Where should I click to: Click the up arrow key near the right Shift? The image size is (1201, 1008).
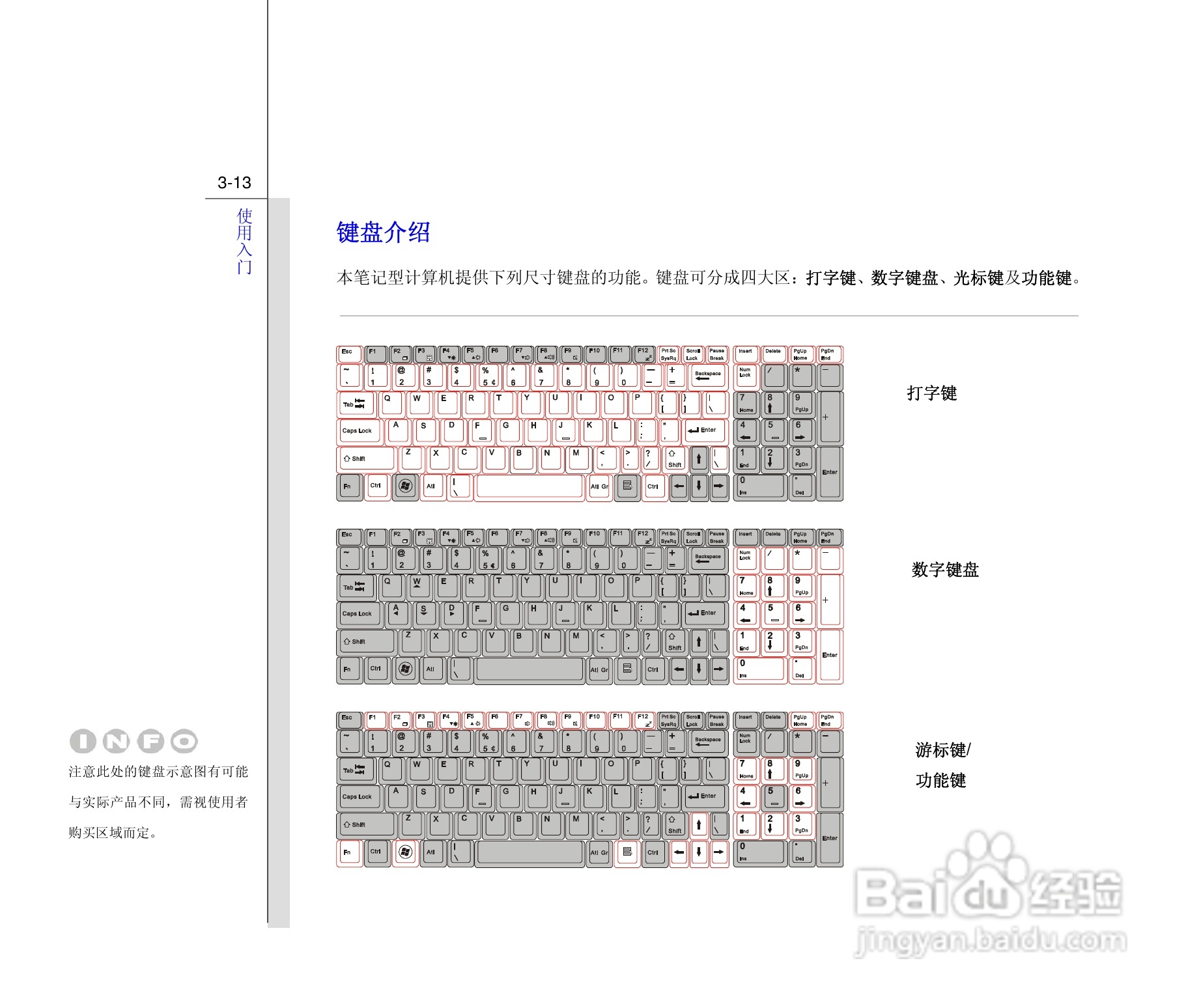[699, 459]
